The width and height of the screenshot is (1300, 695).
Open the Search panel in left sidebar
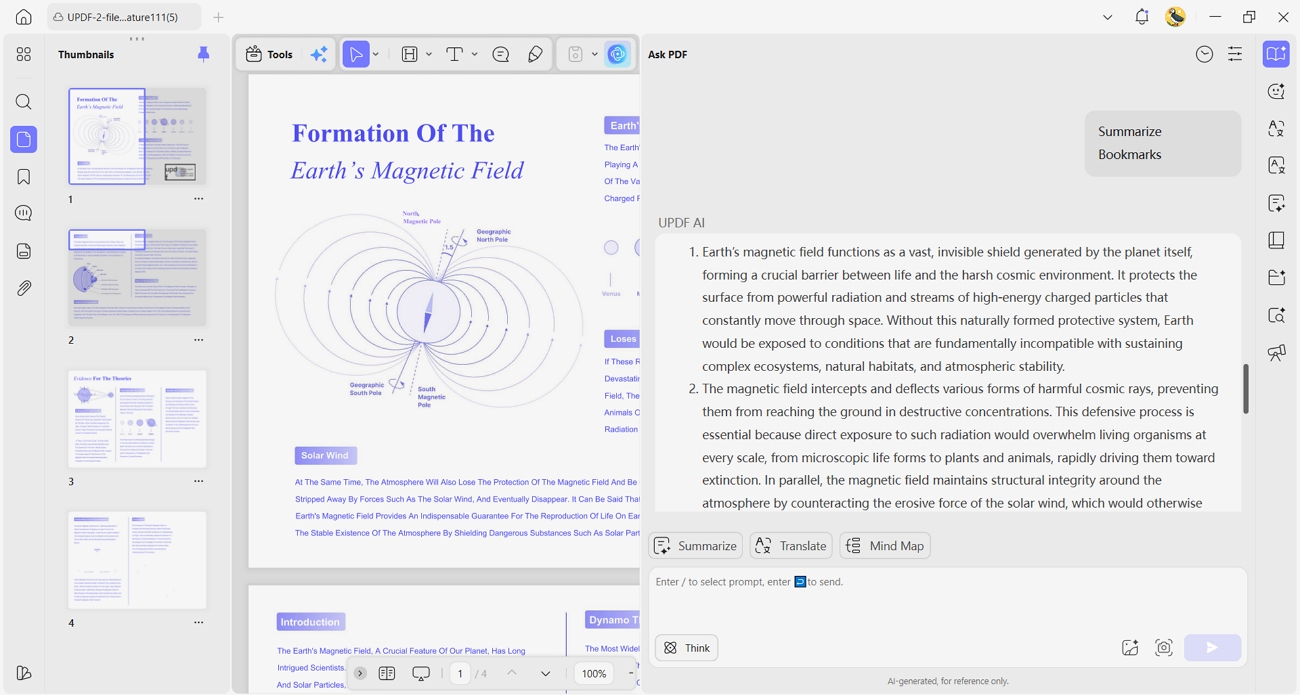(24, 102)
